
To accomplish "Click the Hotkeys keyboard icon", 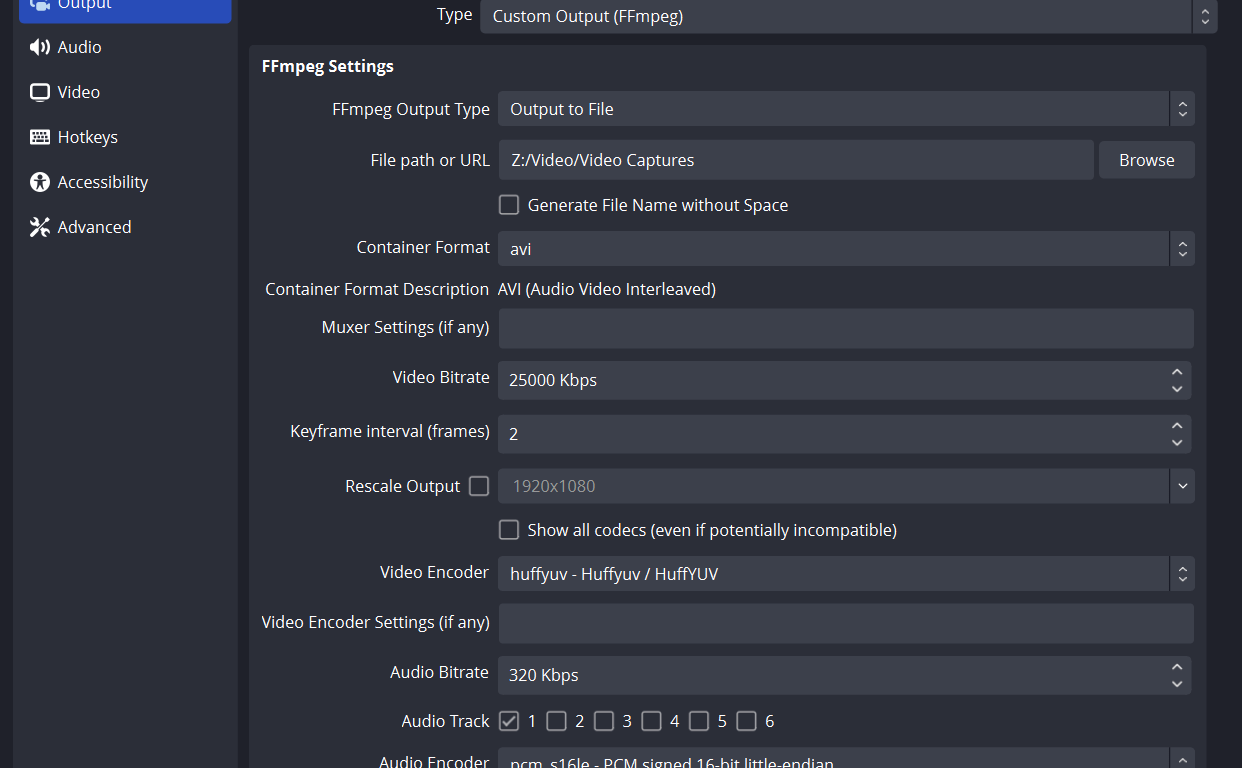I will 40,137.
